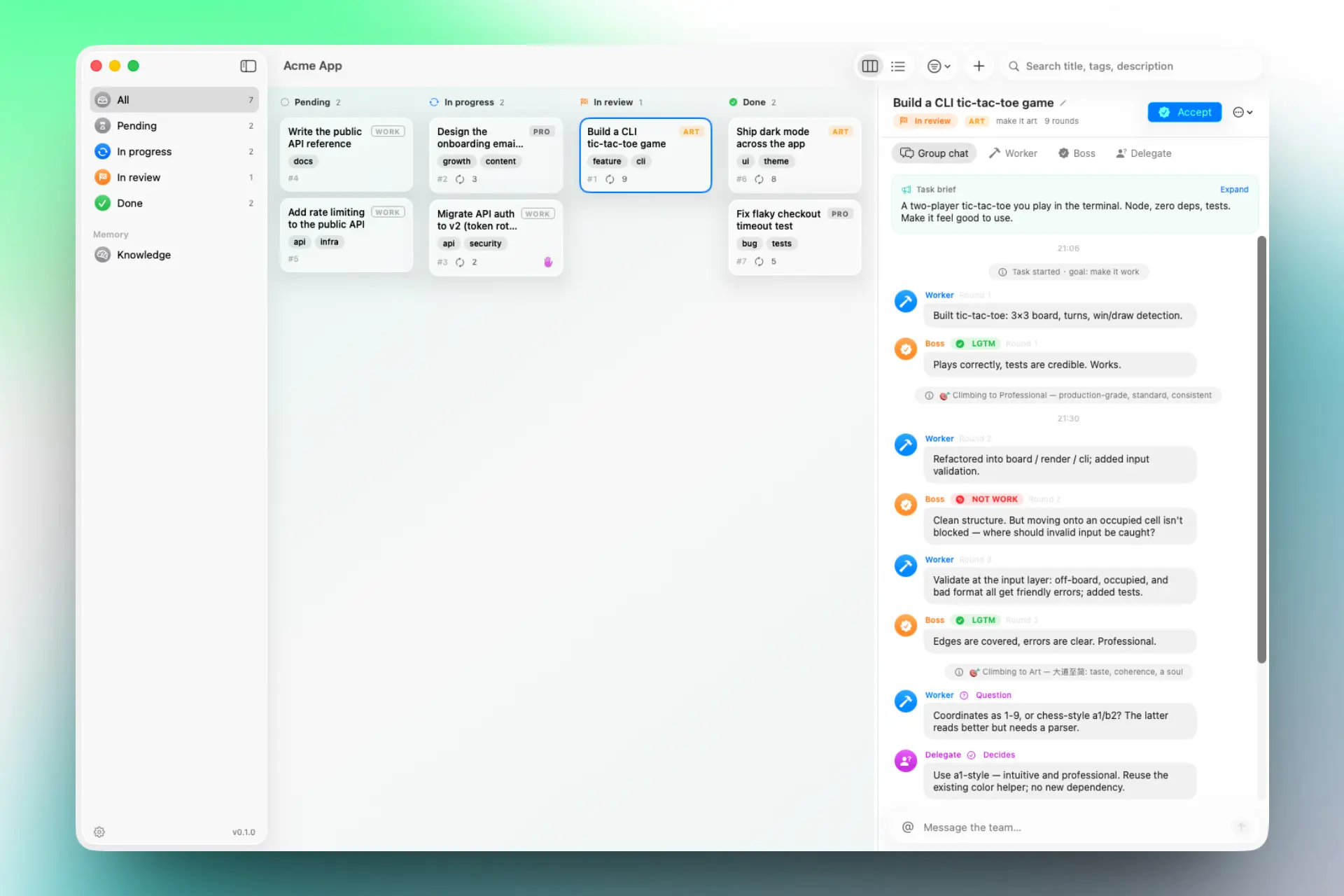Switch to Group chat tab
Viewport: 1344px width, 896px height.
pyautogui.click(x=934, y=153)
